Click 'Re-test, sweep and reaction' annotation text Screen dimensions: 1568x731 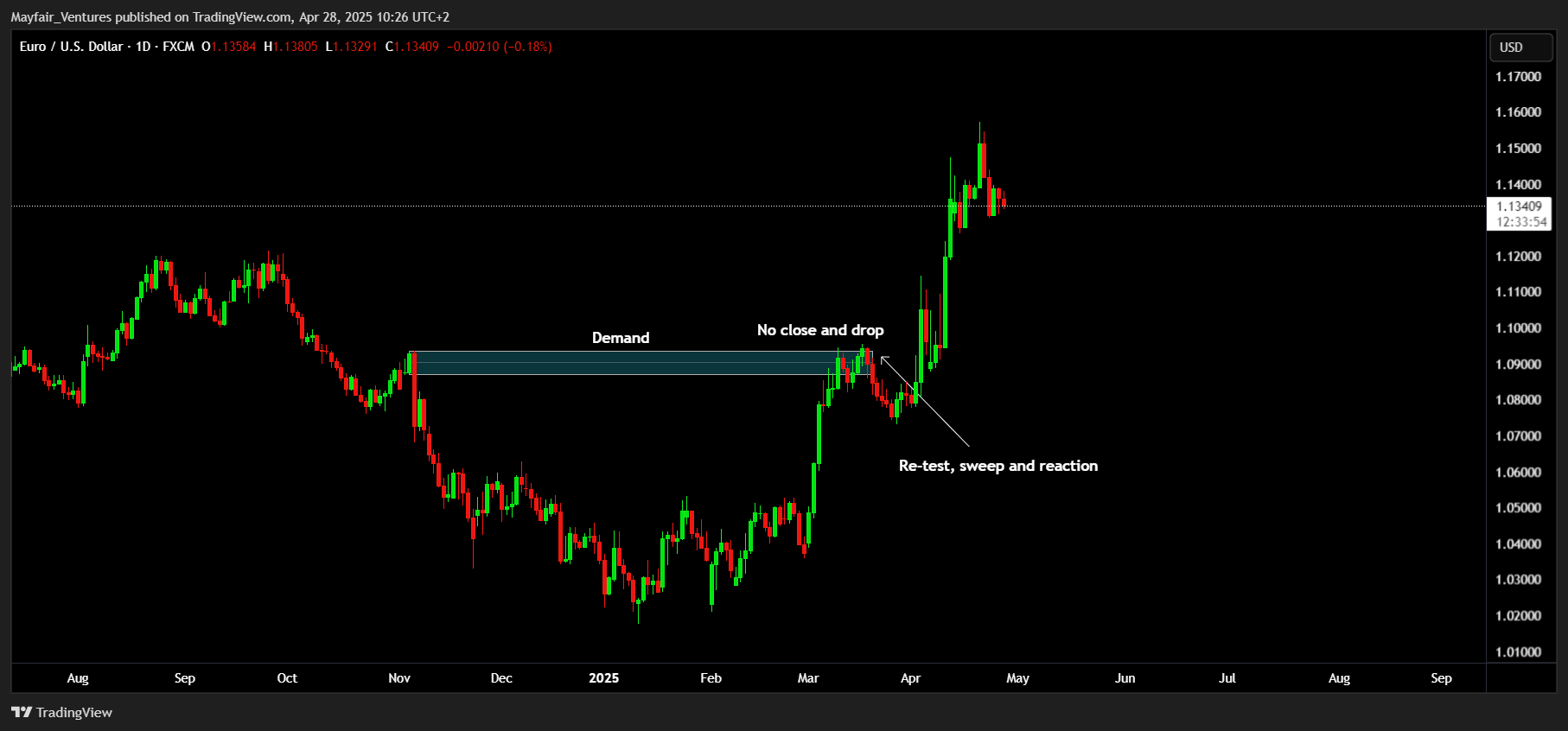click(998, 466)
